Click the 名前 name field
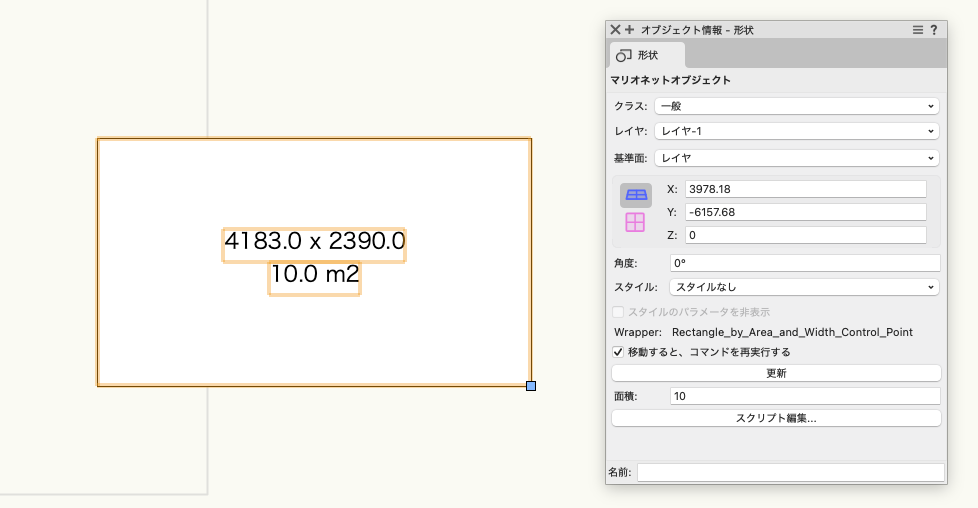 [790, 472]
